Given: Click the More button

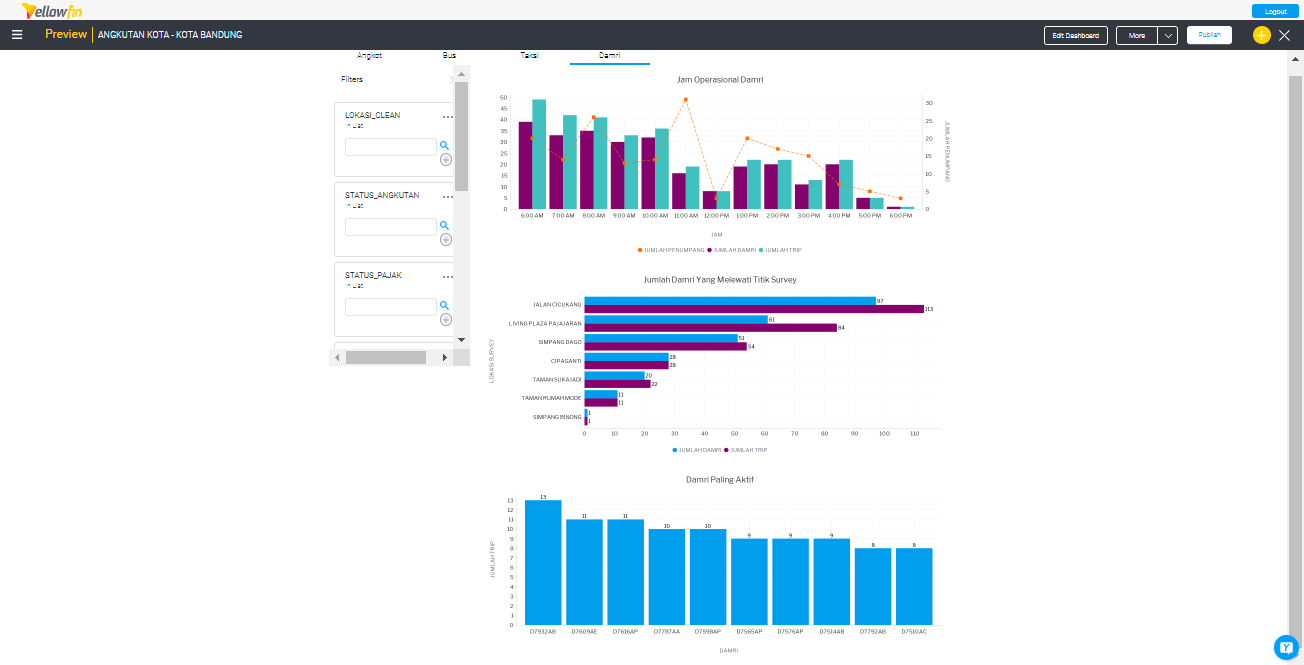Looking at the screenshot, I should point(1137,35).
